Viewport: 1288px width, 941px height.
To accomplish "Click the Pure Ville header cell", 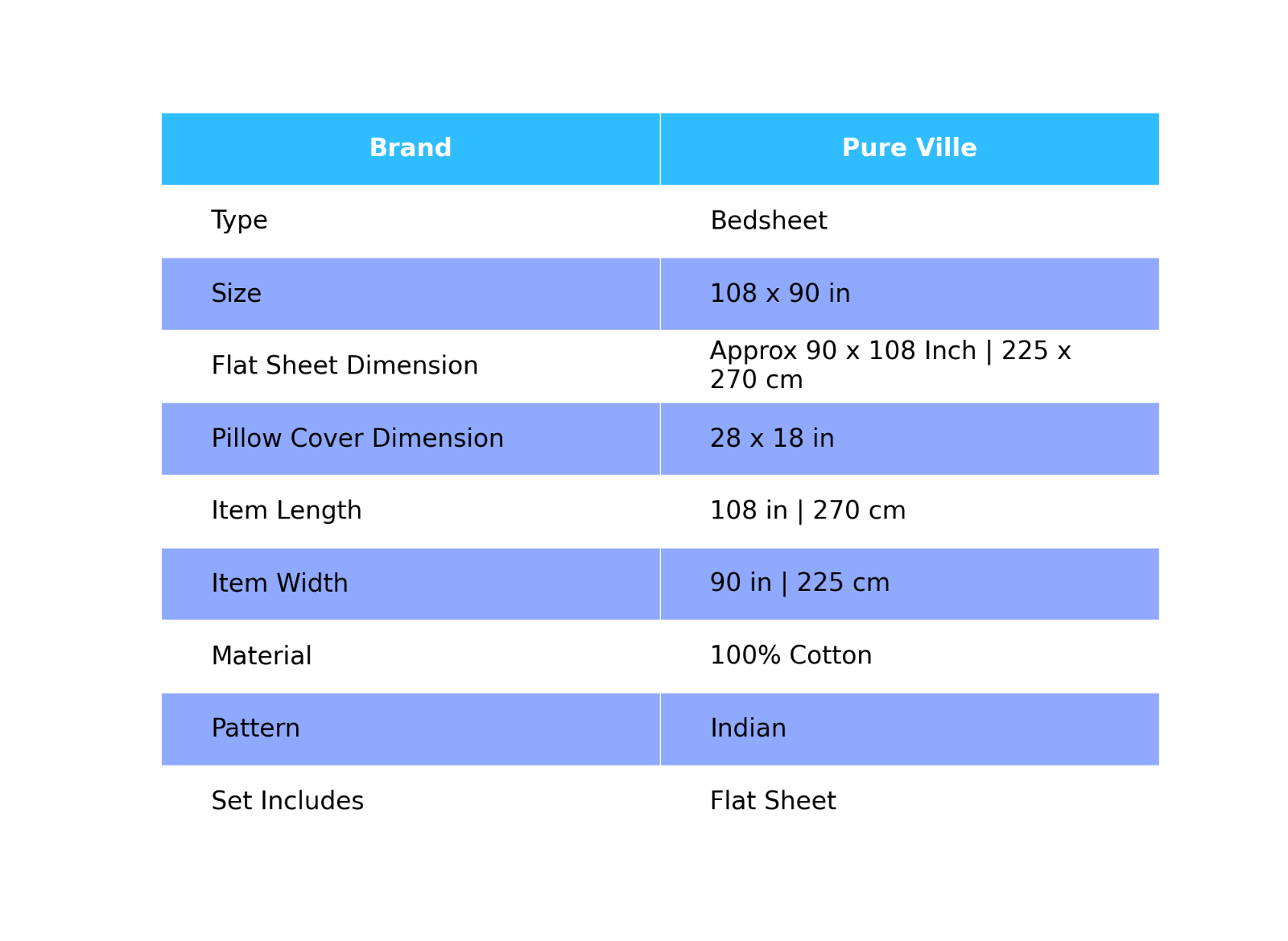I will pos(910,149).
